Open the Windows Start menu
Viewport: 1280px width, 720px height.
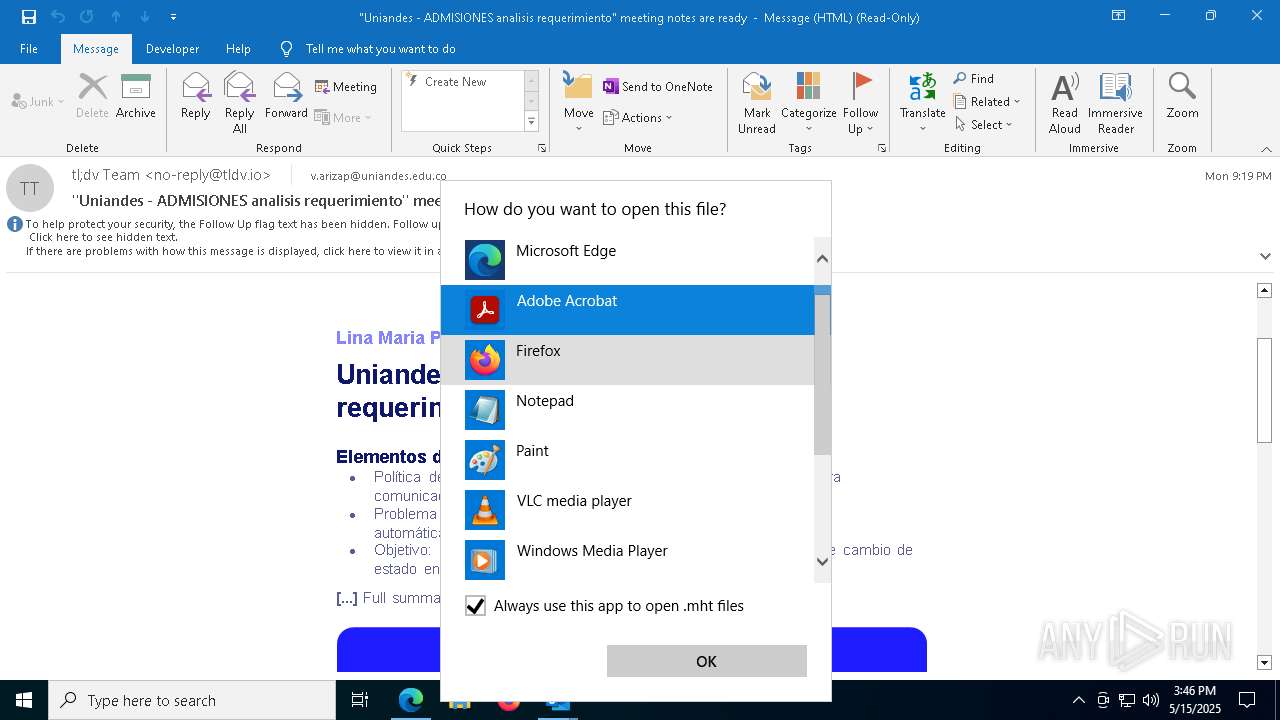pyautogui.click(x=24, y=700)
